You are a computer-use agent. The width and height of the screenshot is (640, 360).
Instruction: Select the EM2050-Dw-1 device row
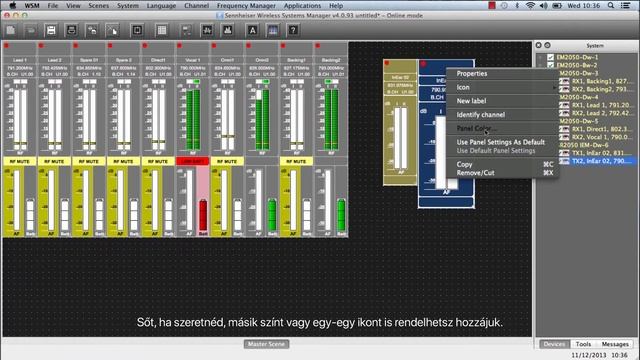point(577,57)
